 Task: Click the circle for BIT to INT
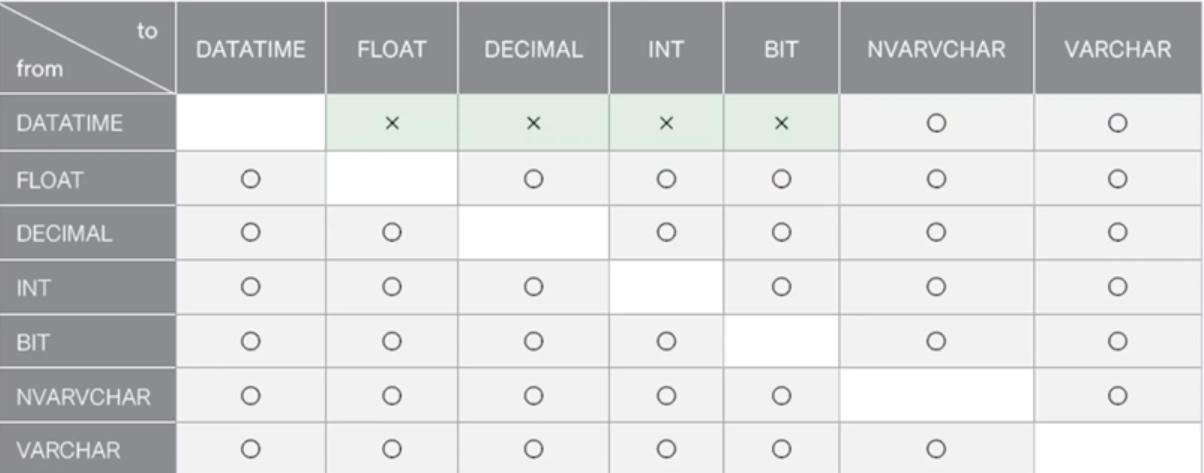(x=666, y=341)
